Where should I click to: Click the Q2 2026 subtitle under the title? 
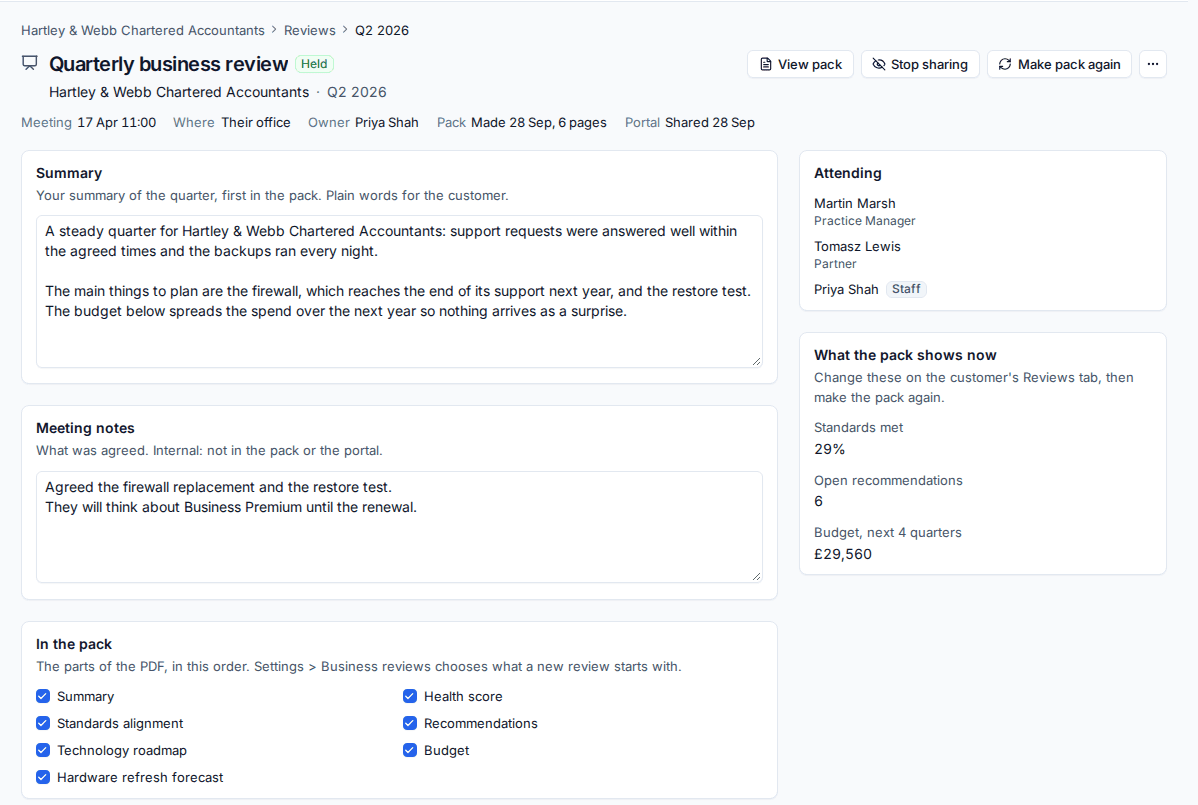(x=357, y=92)
